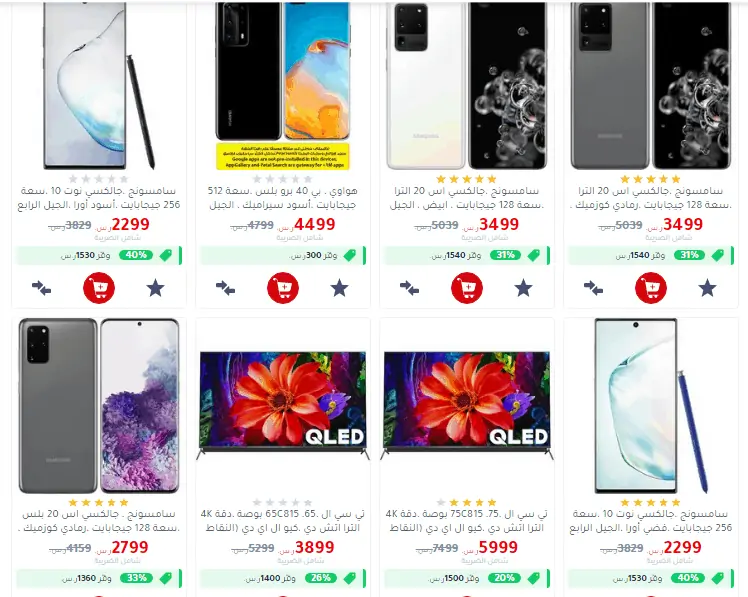
Task: Click star rating of Galaxy S20 Plus
Action: 99,503
